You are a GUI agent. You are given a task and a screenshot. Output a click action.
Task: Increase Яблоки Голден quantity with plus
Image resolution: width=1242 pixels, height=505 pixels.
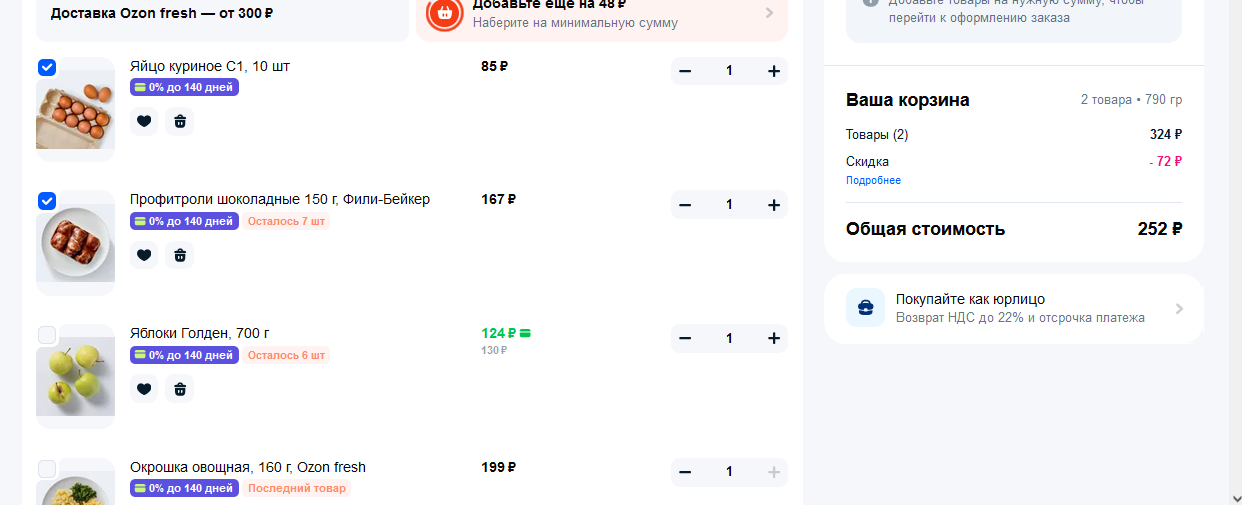(x=773, y=338)
